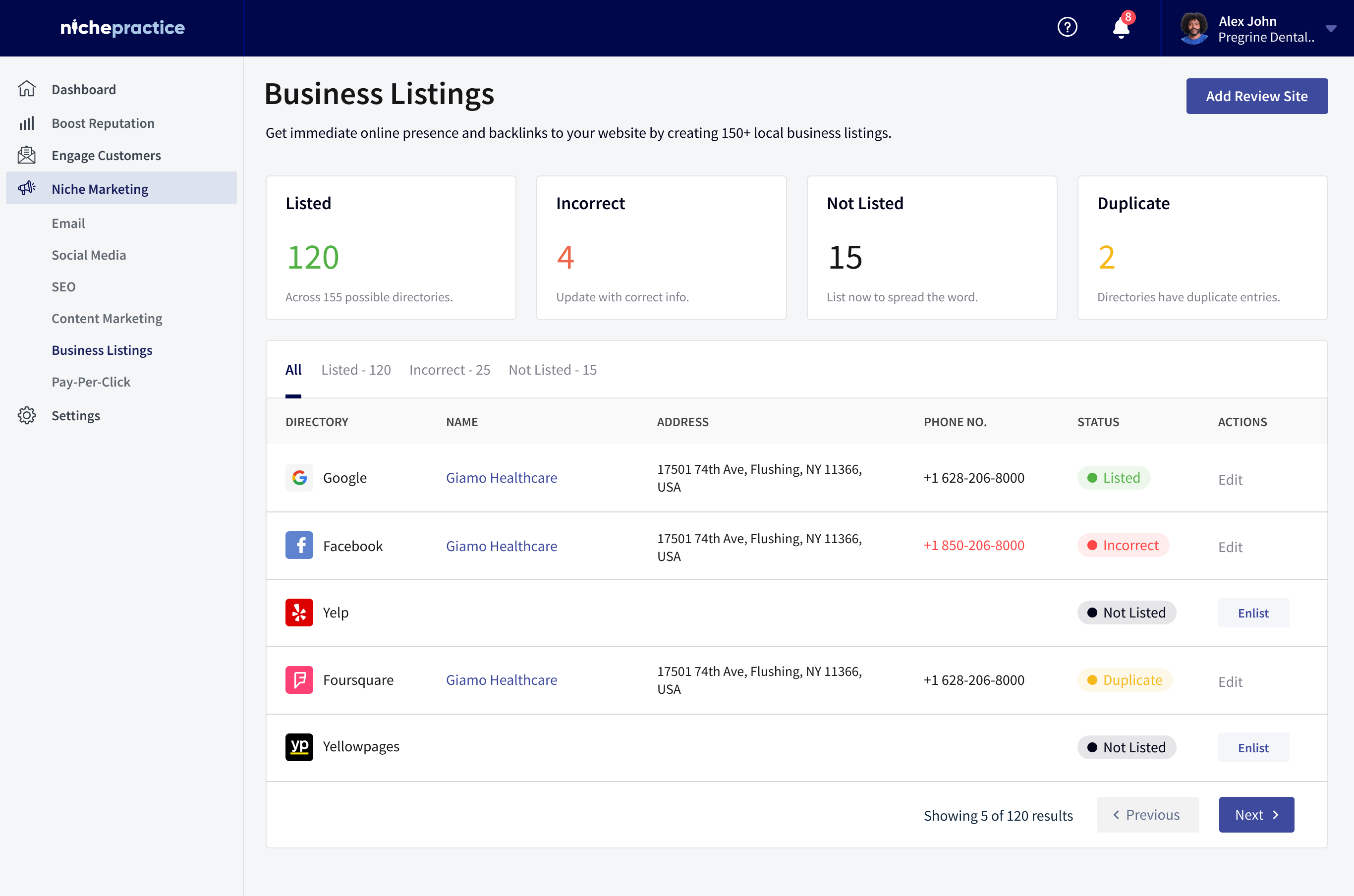Image resolution: width=1354 pixels, height=896 pixels.
Task: Click the Not Listed badge in Yelp row
Action: pos(1127,613)
